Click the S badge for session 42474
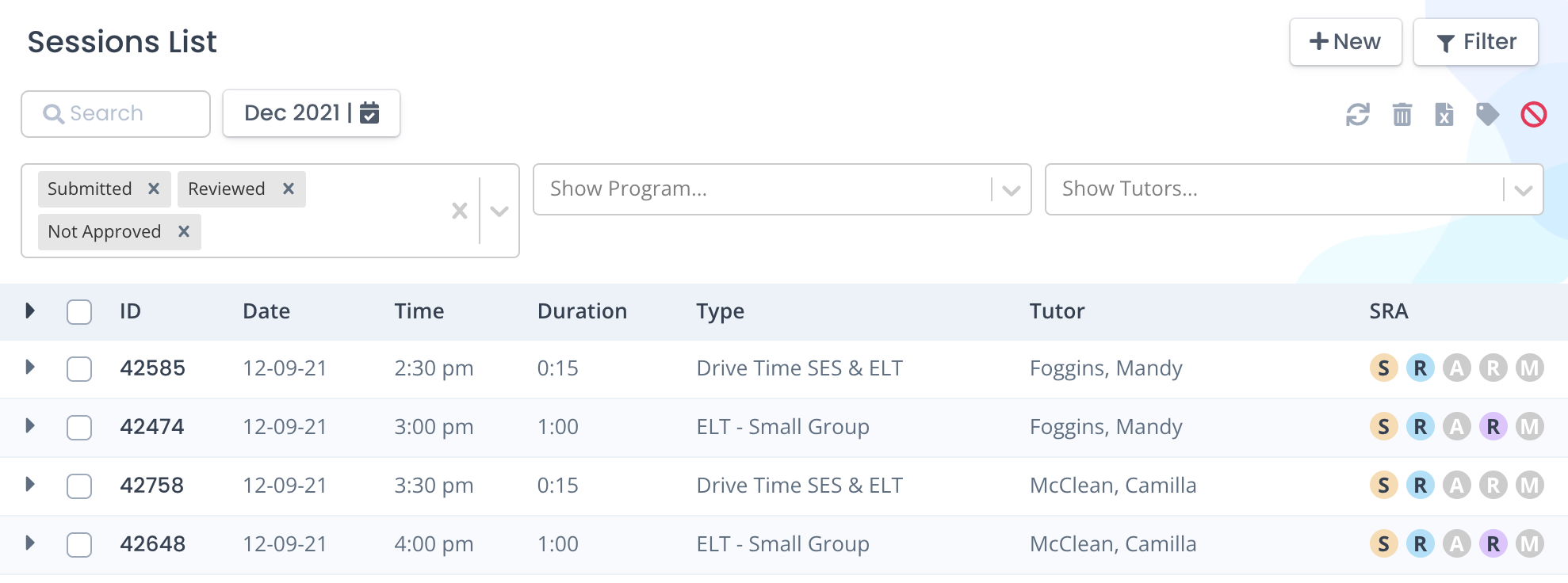The image size is (1568, 583). [1384, 427]
